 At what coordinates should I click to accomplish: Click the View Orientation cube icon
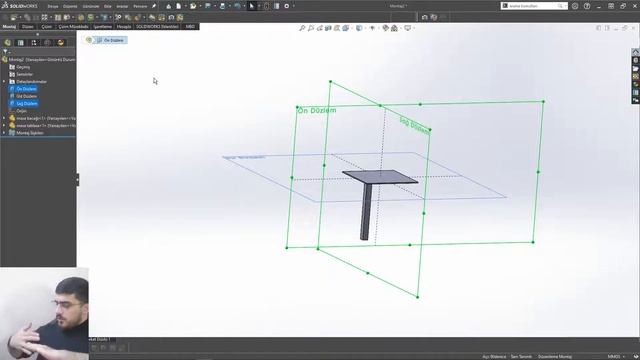tap(345, 28)
